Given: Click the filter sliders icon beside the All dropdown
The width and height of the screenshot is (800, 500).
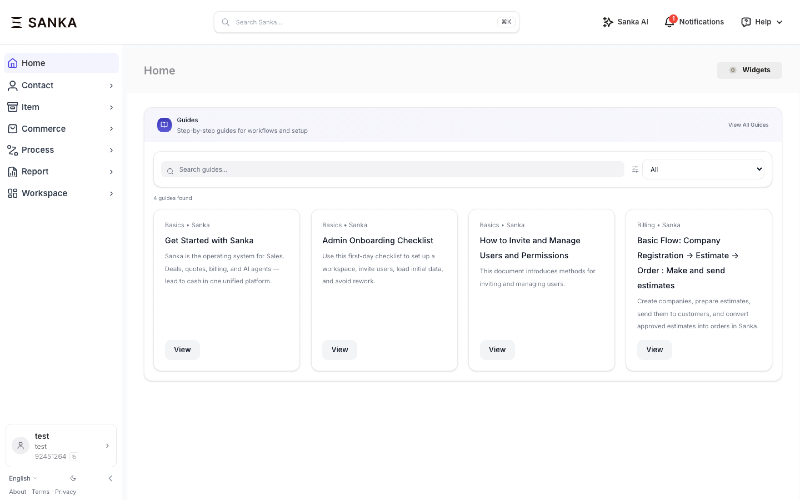Looking at the screenshot, I should [x=635, y=169].
